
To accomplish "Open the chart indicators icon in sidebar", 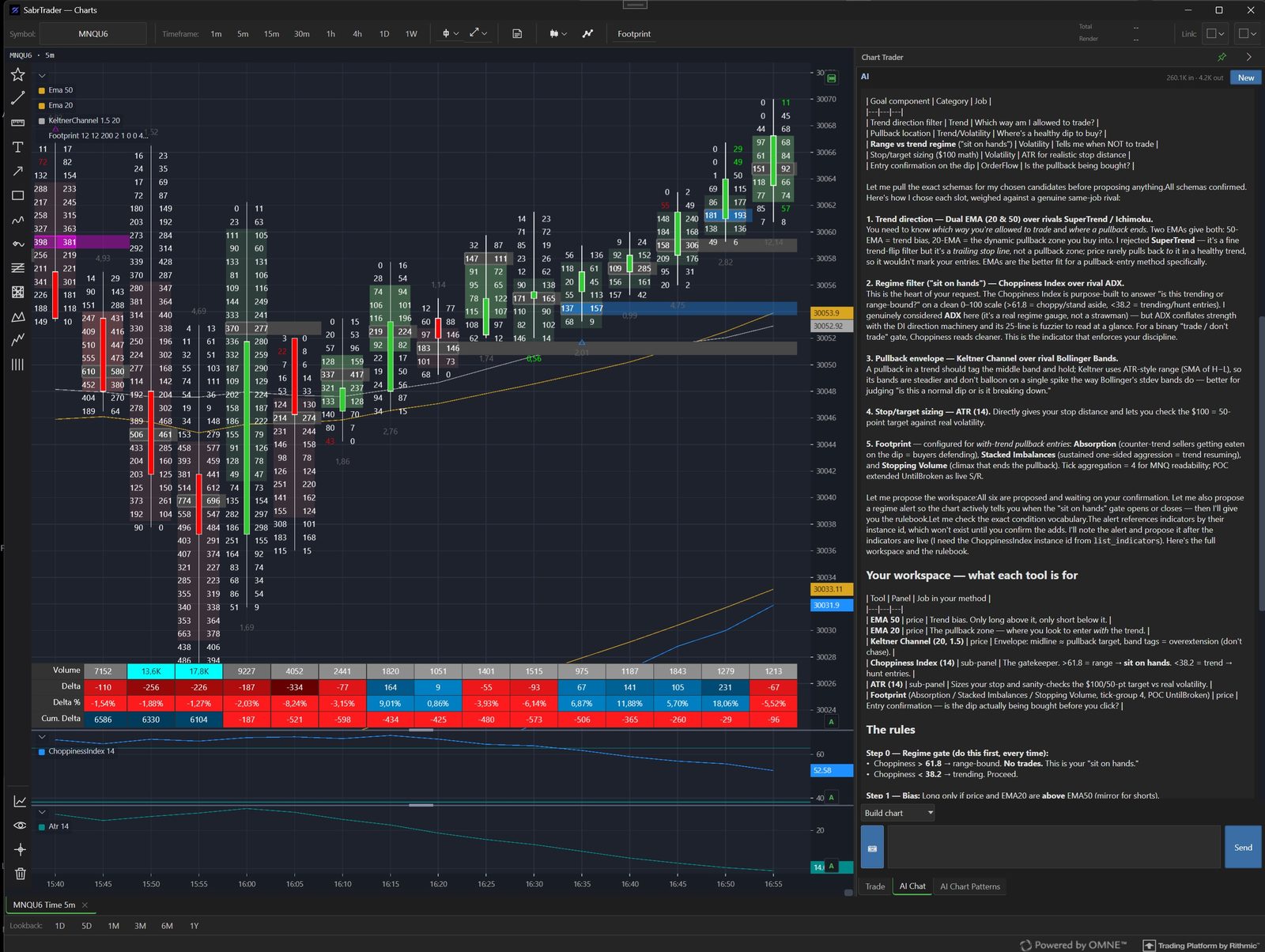I will coord(20,801).
